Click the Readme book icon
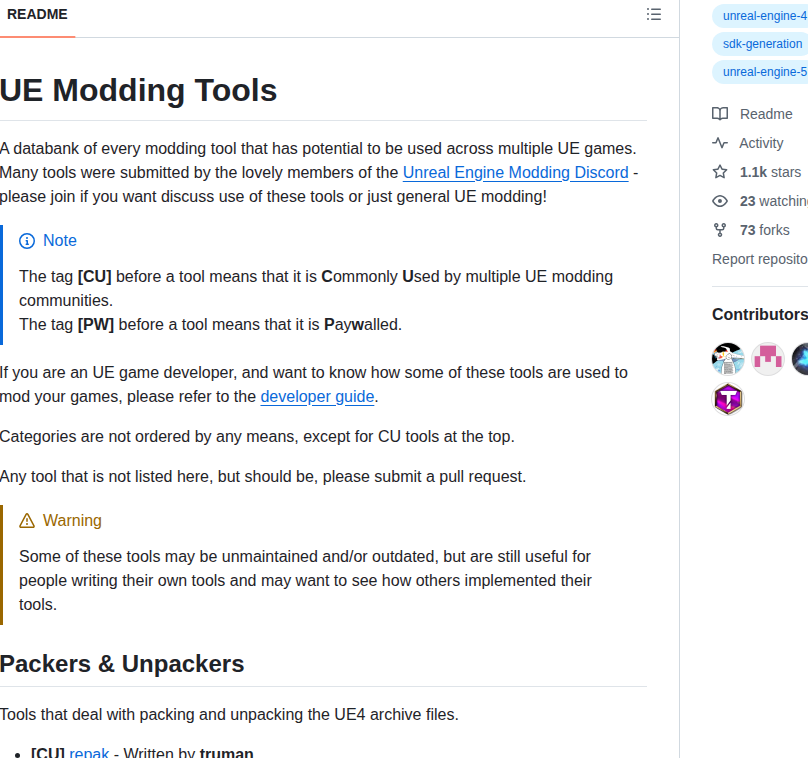The width and height of the screenshot is (808, 758). pos(720,114)
